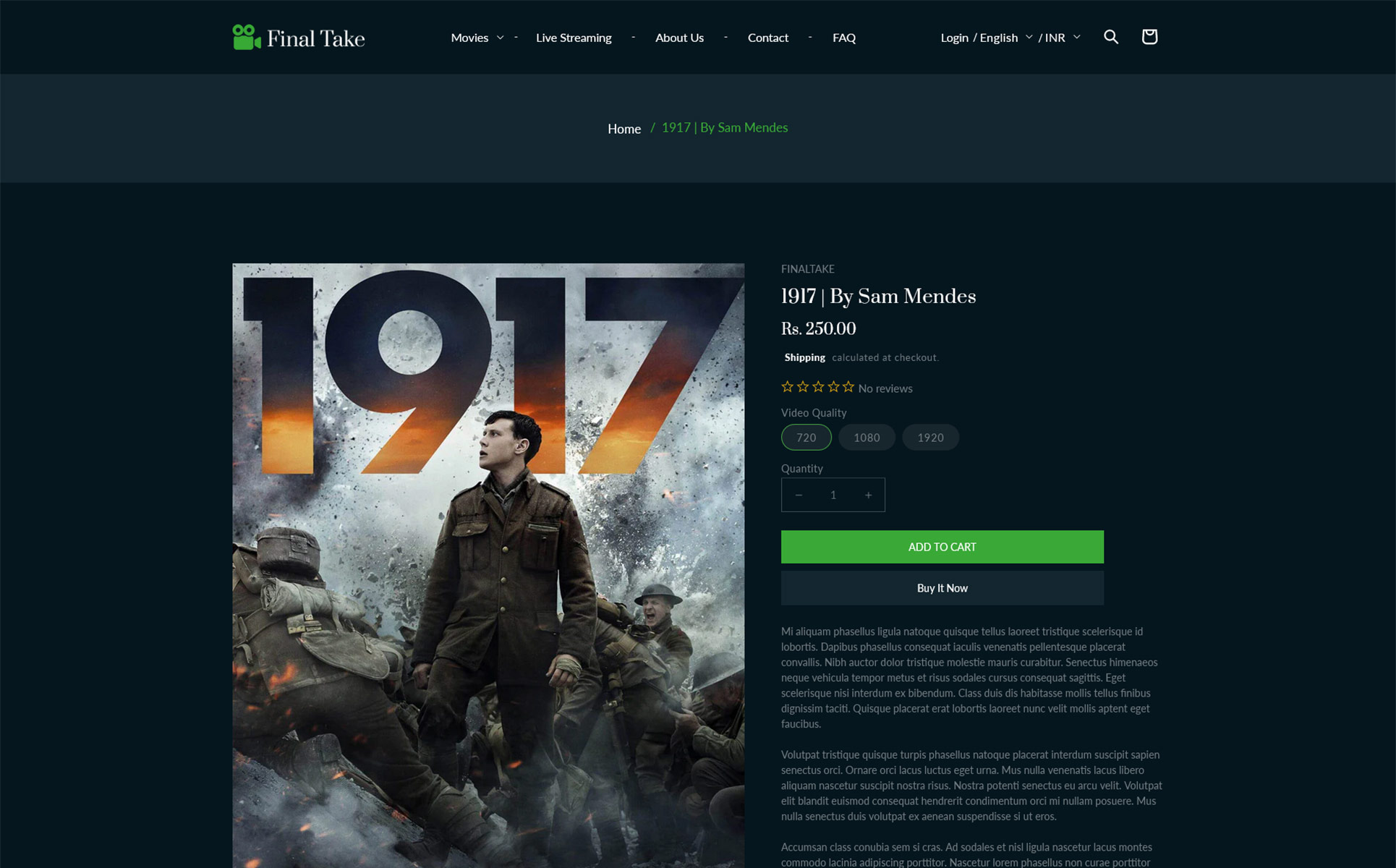Expand the Movies dropdown menu
The height and width of the screenshot is (868, 1396).
477,38
